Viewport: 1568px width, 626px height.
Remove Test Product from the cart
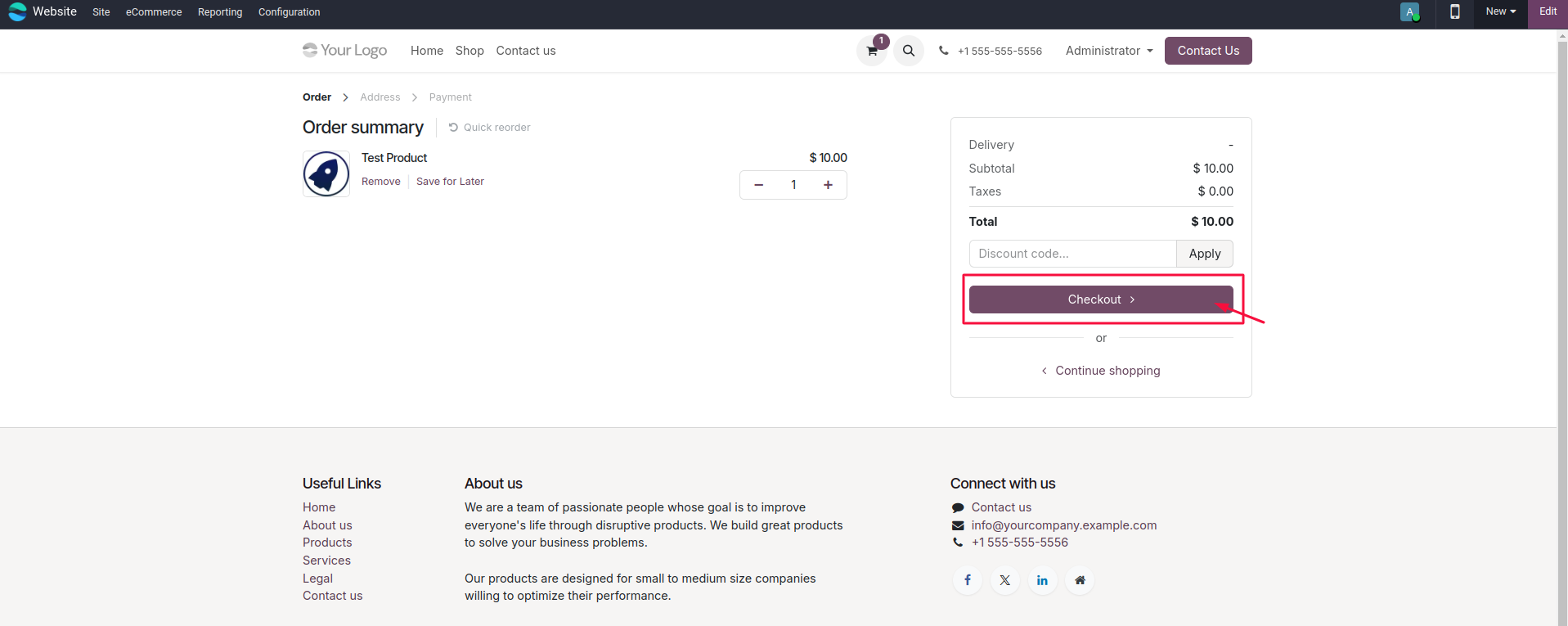(x=380, y=182)
